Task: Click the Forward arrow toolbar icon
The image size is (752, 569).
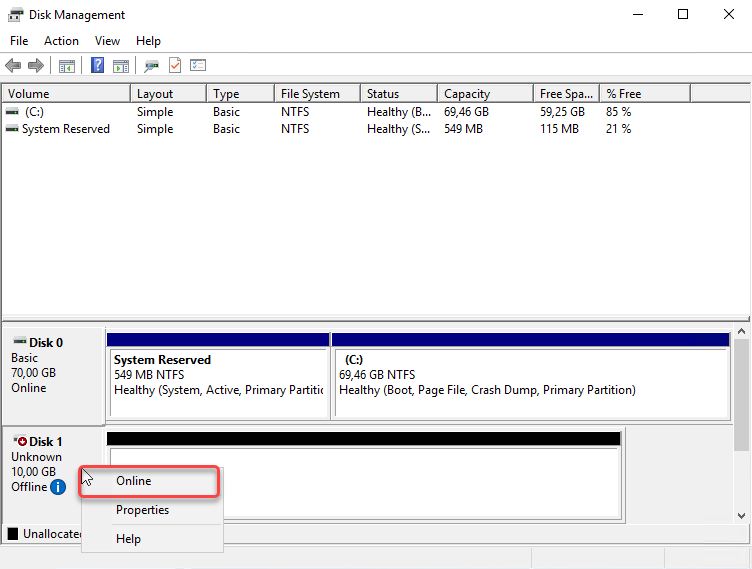Action: coord(36,66)
